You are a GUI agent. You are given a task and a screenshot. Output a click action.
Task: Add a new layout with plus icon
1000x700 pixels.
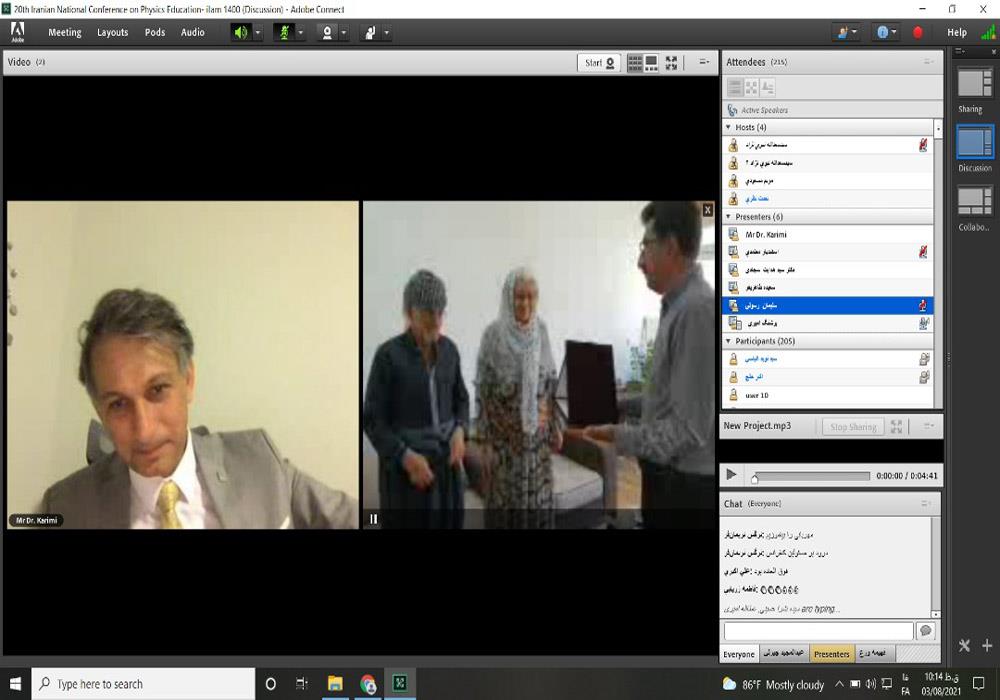pos(986,646)
